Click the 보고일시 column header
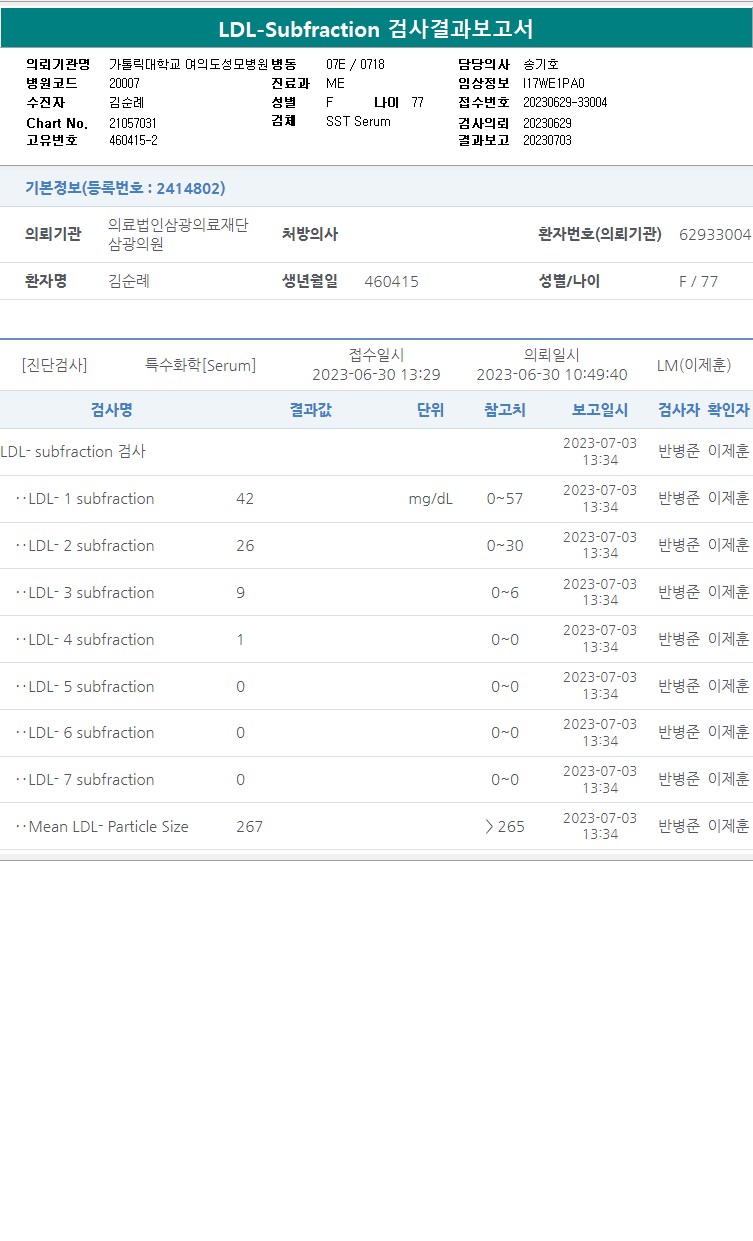753x1241 pixels. (600, 410)
